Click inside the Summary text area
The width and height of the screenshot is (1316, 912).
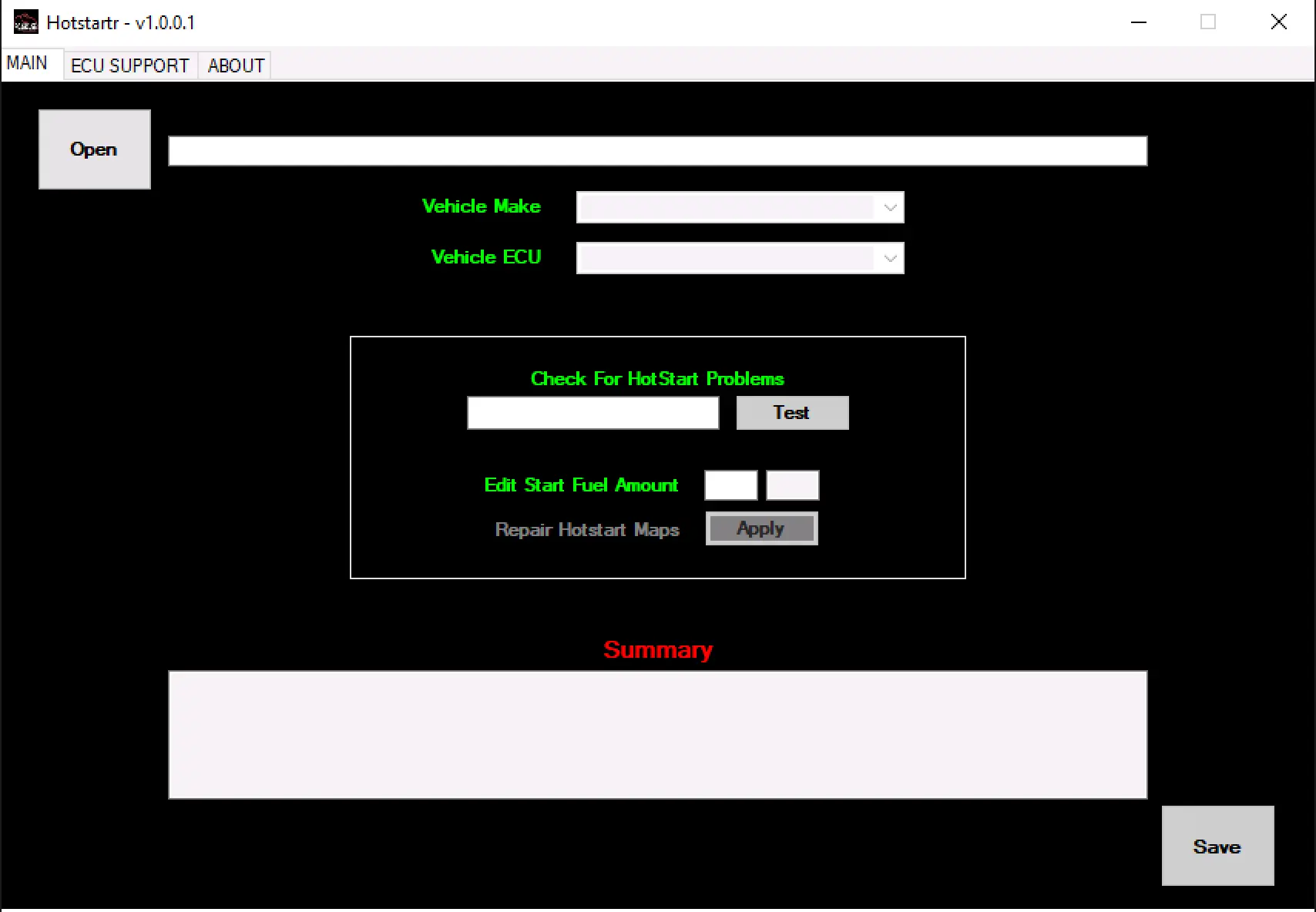pyautogui.click(x=657, y=733)
